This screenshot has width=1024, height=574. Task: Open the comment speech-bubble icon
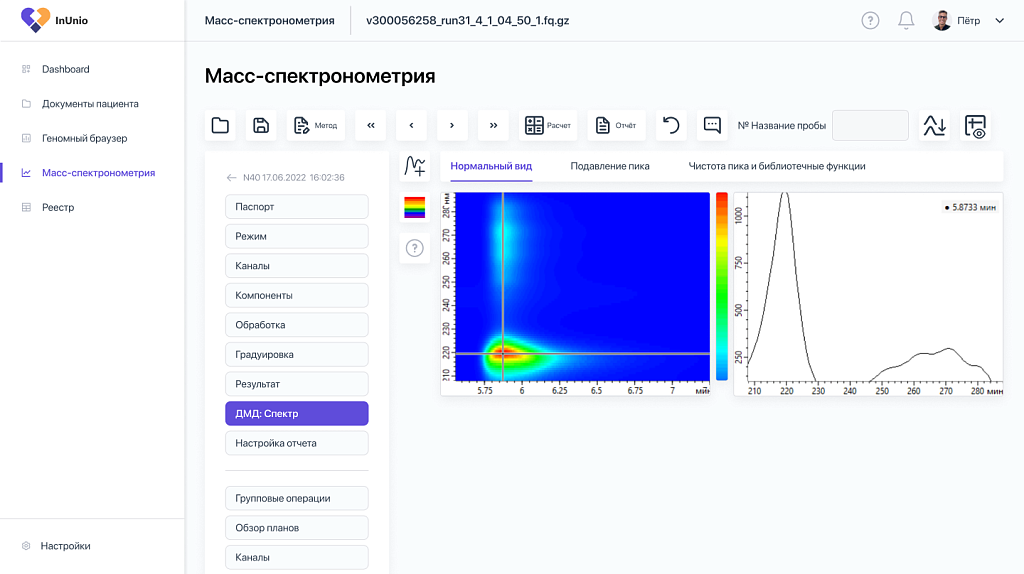tap(712, 125)
